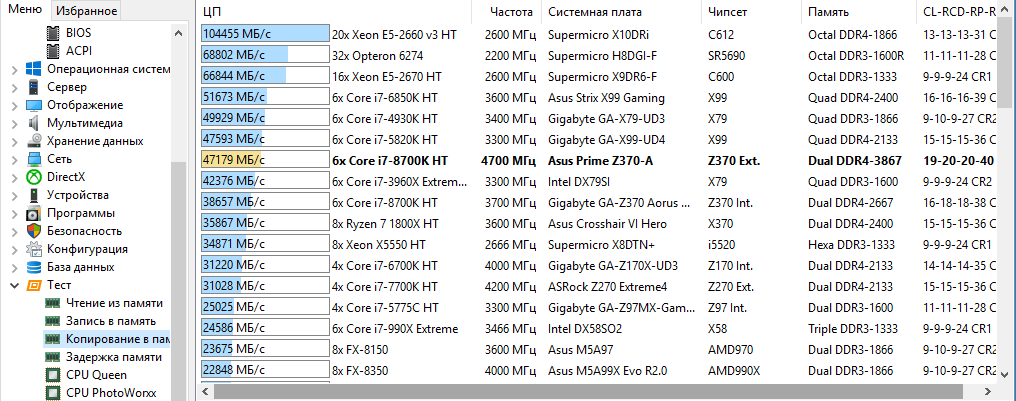Click the База данных database icon

coord(34,267)
